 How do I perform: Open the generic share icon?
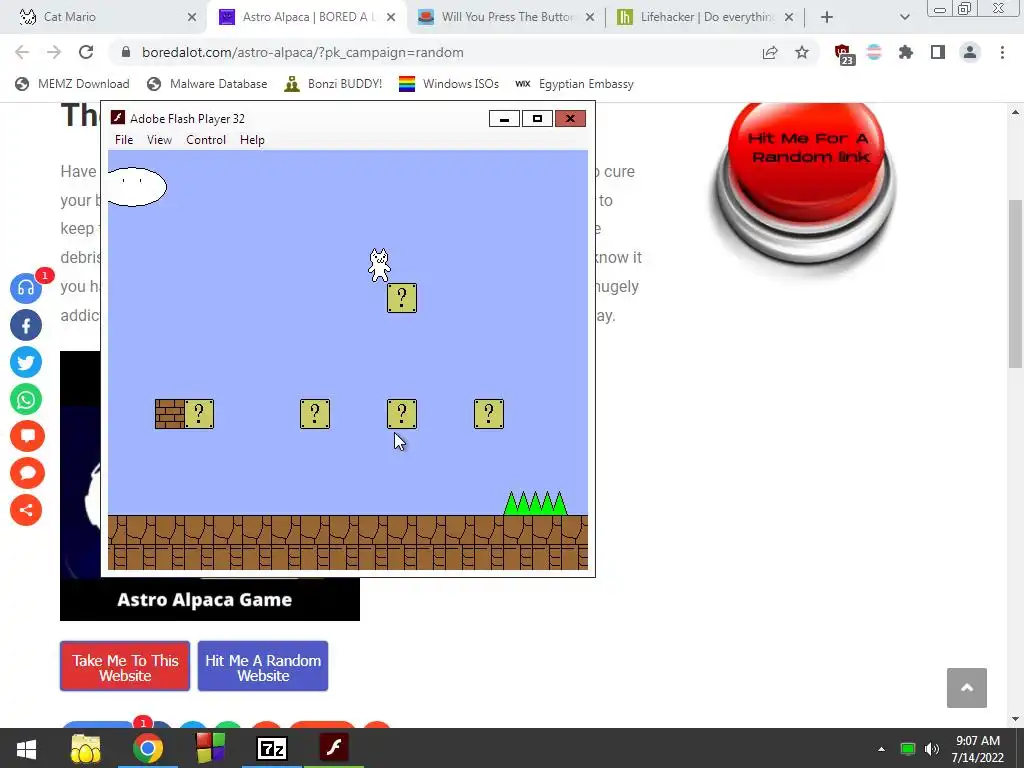(x=26, y=510)
